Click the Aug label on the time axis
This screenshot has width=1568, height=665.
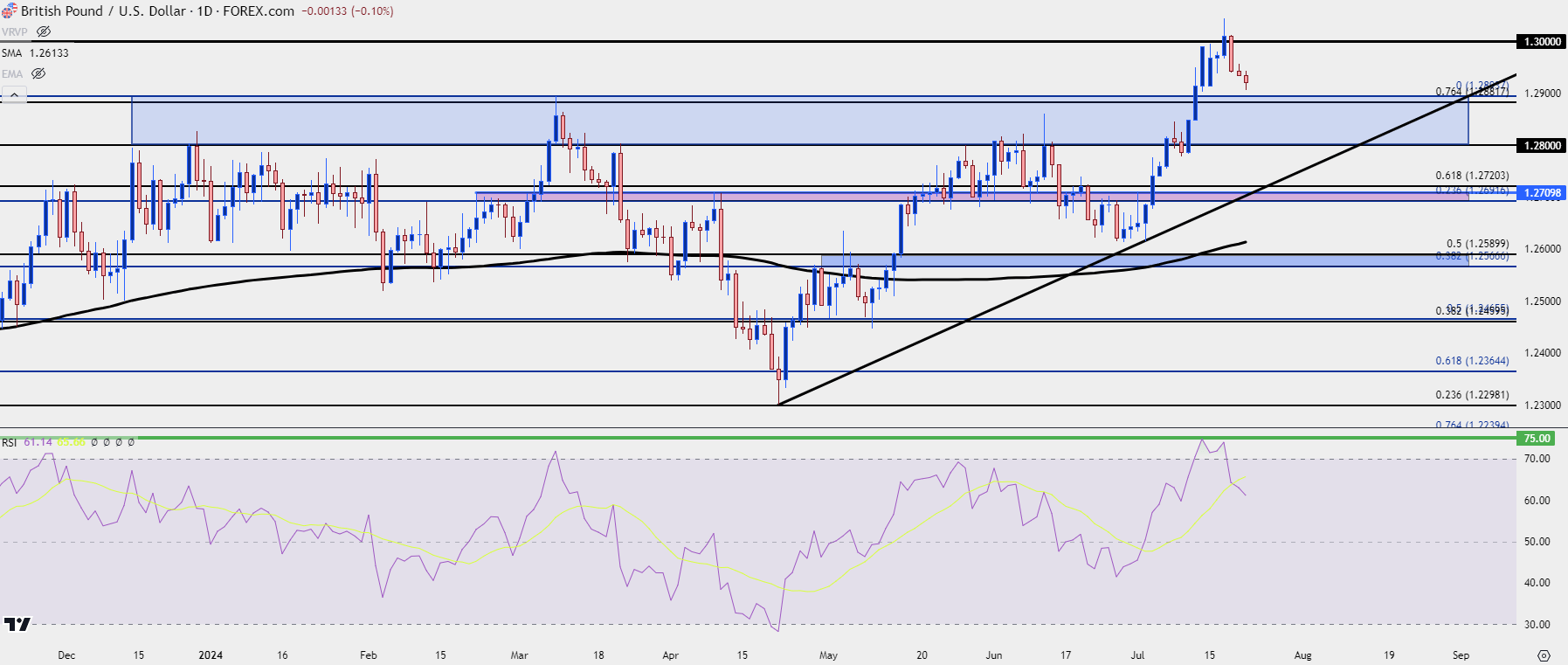click(1302, 655)
